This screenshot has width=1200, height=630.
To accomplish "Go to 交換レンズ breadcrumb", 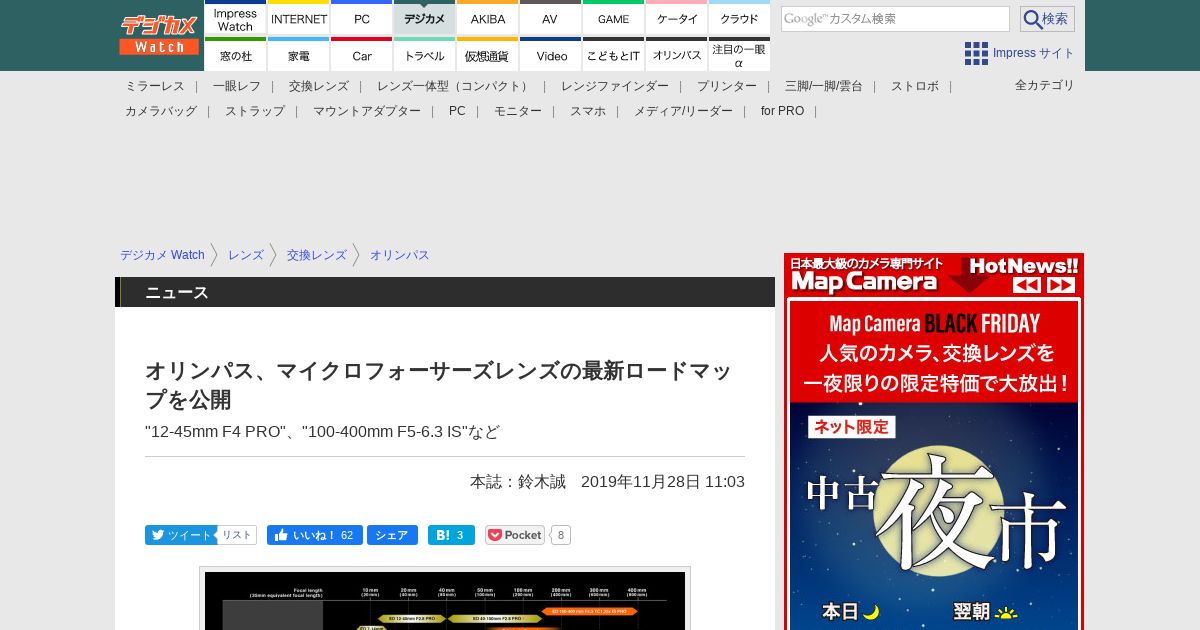I will pos(317,255).
